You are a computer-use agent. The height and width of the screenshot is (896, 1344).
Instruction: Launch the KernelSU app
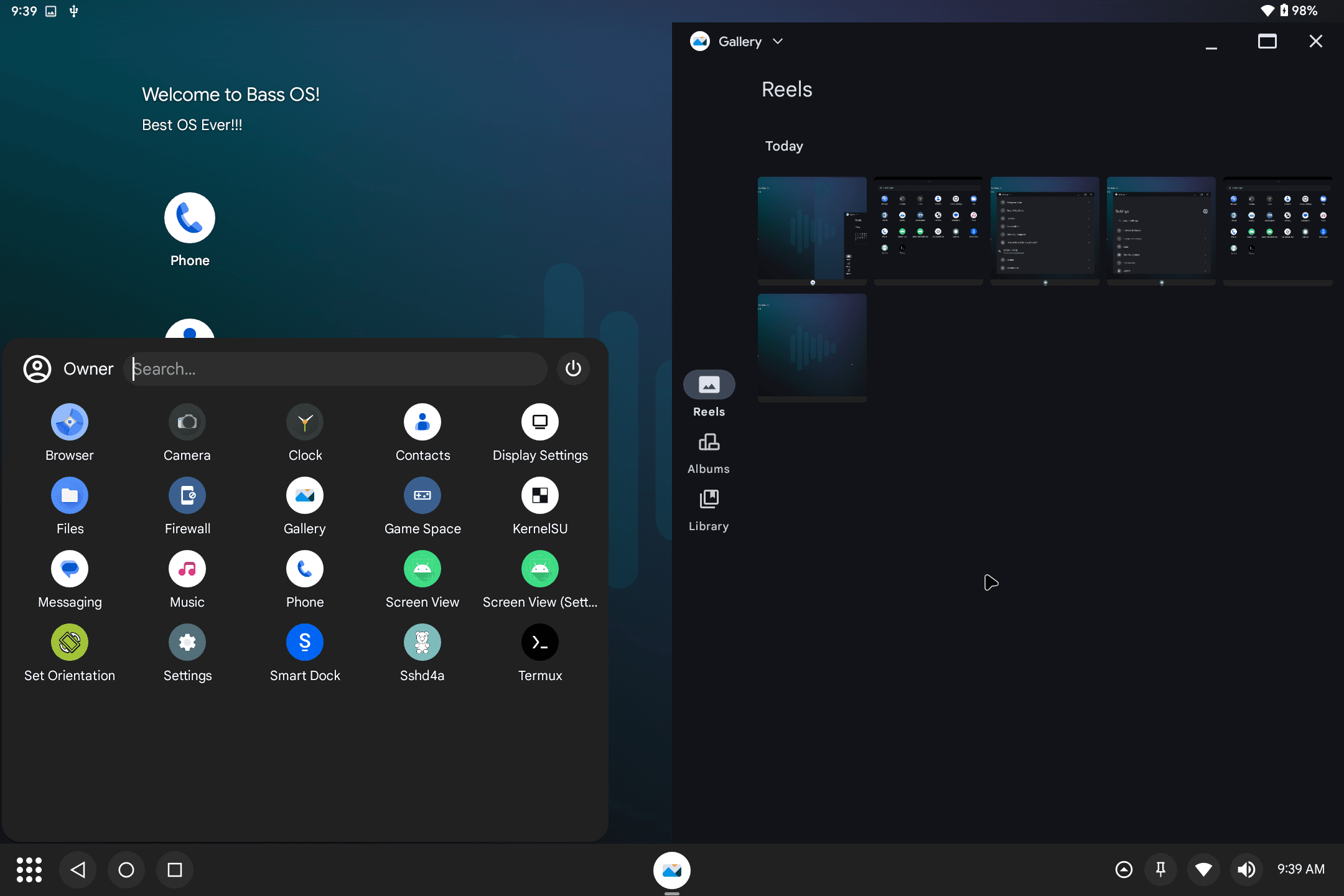point(539,496)
